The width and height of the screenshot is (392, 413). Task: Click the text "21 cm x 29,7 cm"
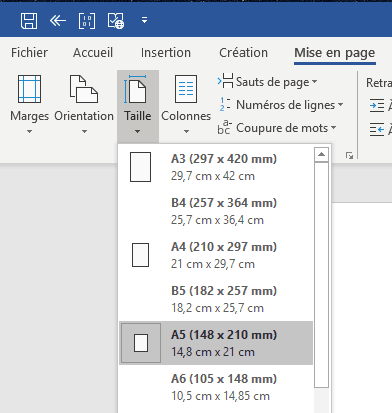point(213,264)
